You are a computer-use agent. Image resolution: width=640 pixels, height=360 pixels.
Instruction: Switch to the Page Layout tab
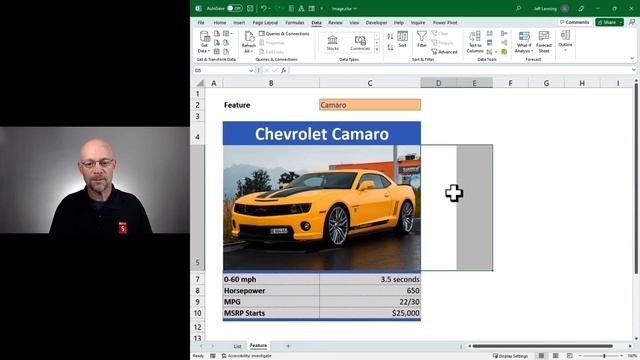tap(265, 22)
